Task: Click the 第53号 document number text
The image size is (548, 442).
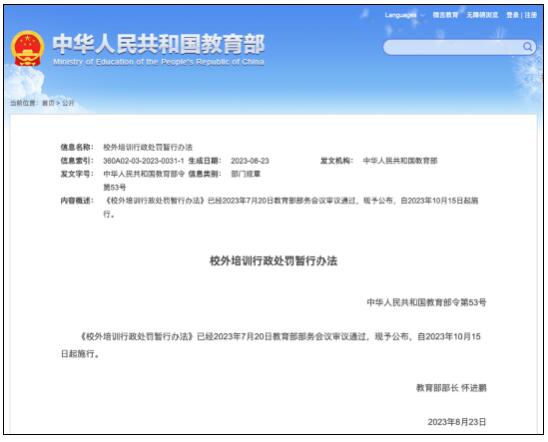Action: (114, 187)
